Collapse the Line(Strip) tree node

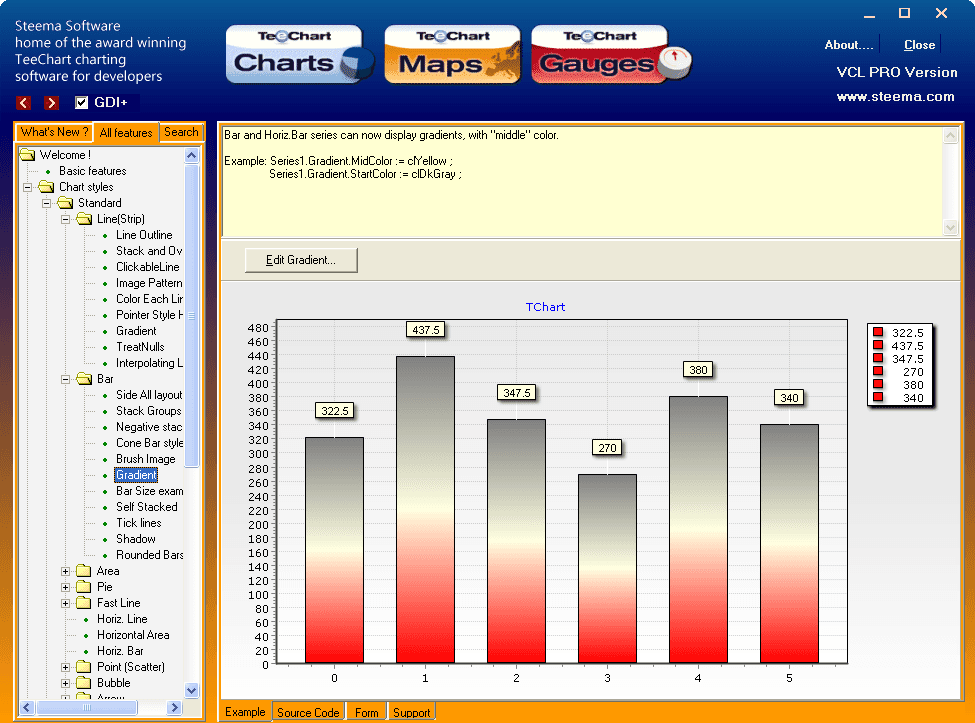(65, 219)
